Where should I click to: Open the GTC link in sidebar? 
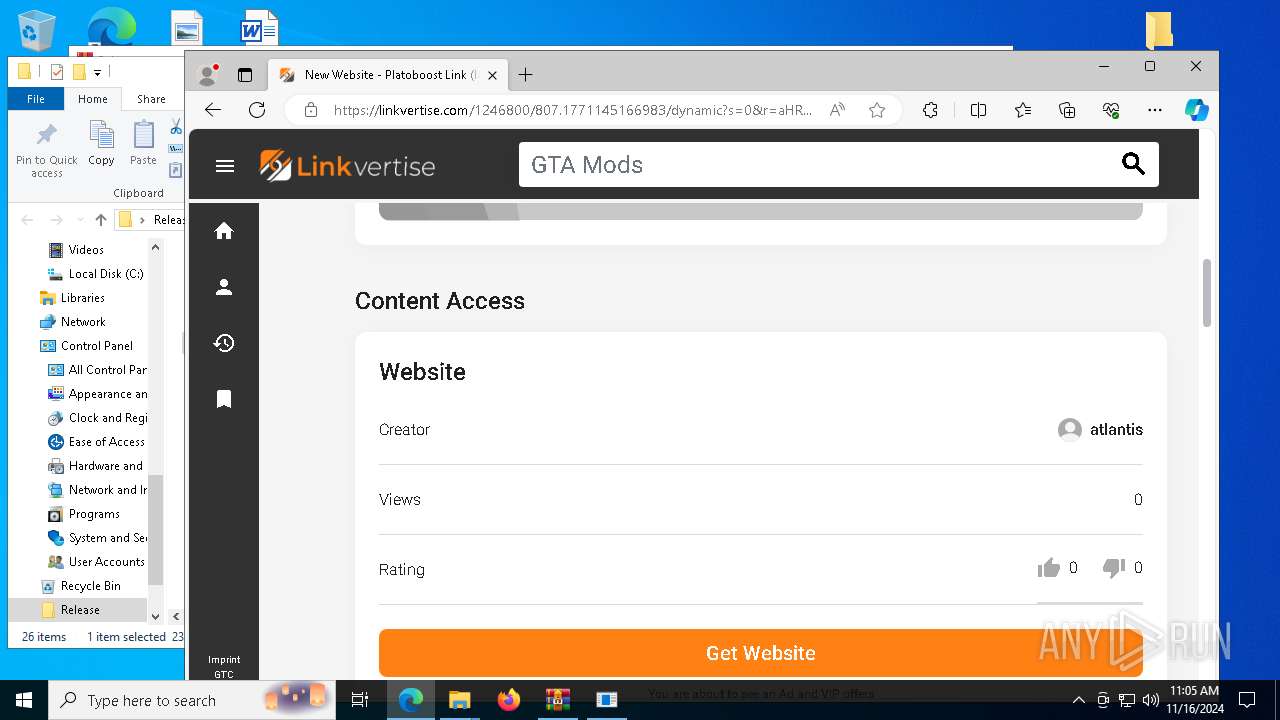(x=224, y=675)
